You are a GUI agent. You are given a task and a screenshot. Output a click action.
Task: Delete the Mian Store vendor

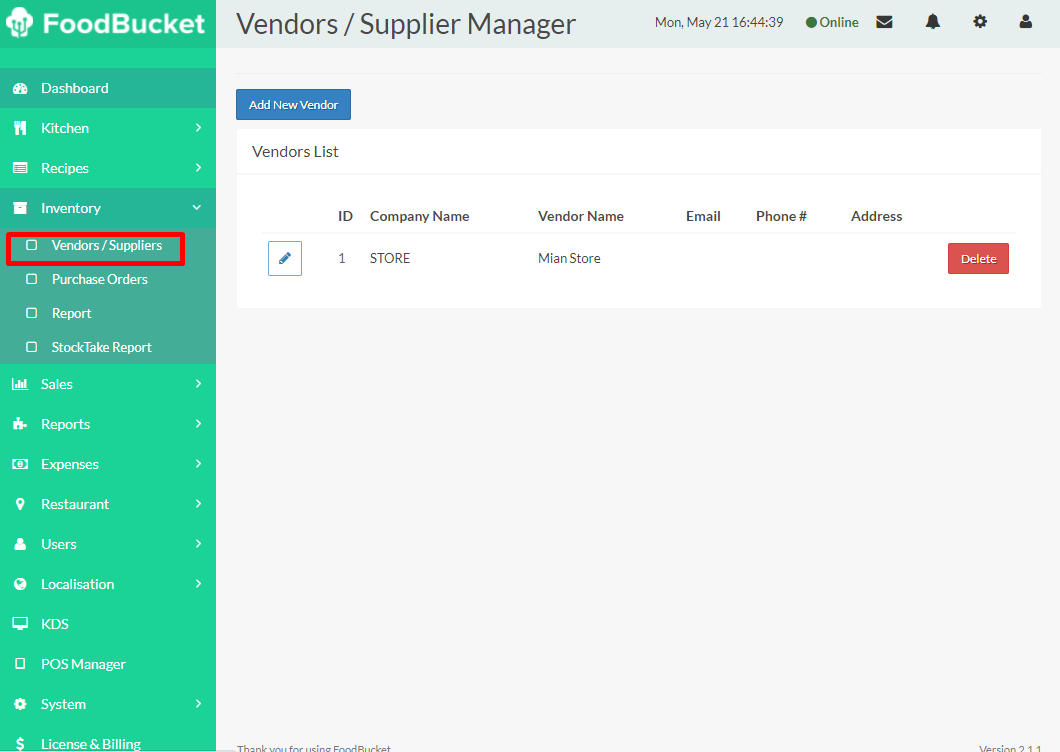tap(978, 259)
